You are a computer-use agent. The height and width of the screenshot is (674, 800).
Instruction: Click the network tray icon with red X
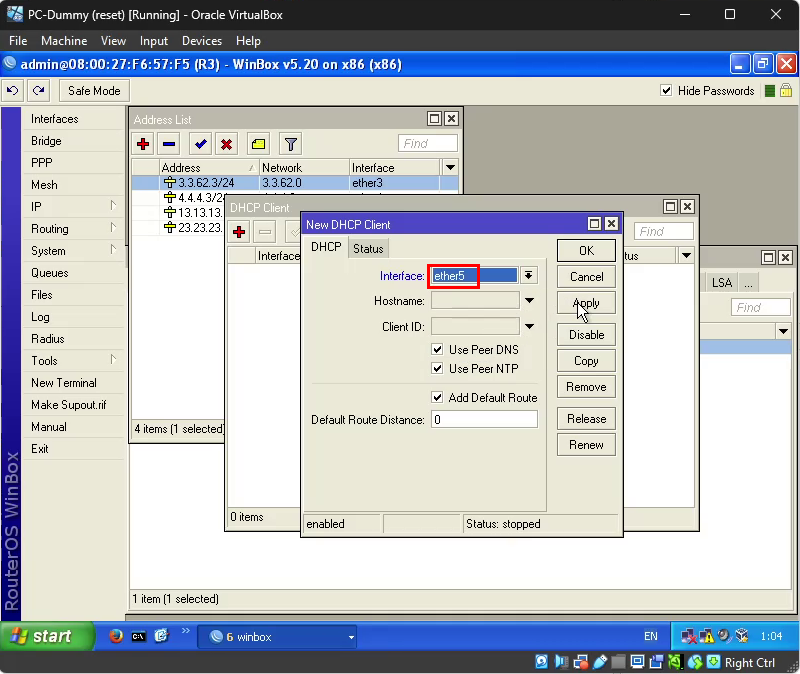pos(688,636)
